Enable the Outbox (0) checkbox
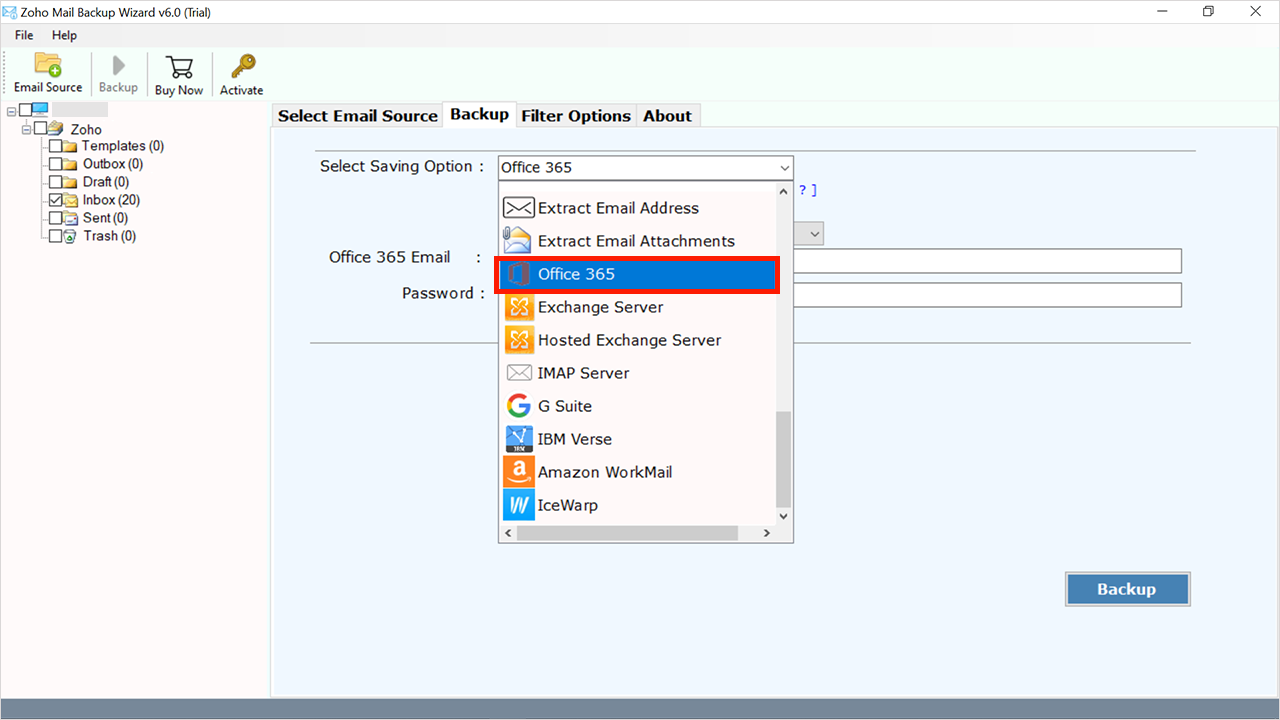 coord(55,164)
